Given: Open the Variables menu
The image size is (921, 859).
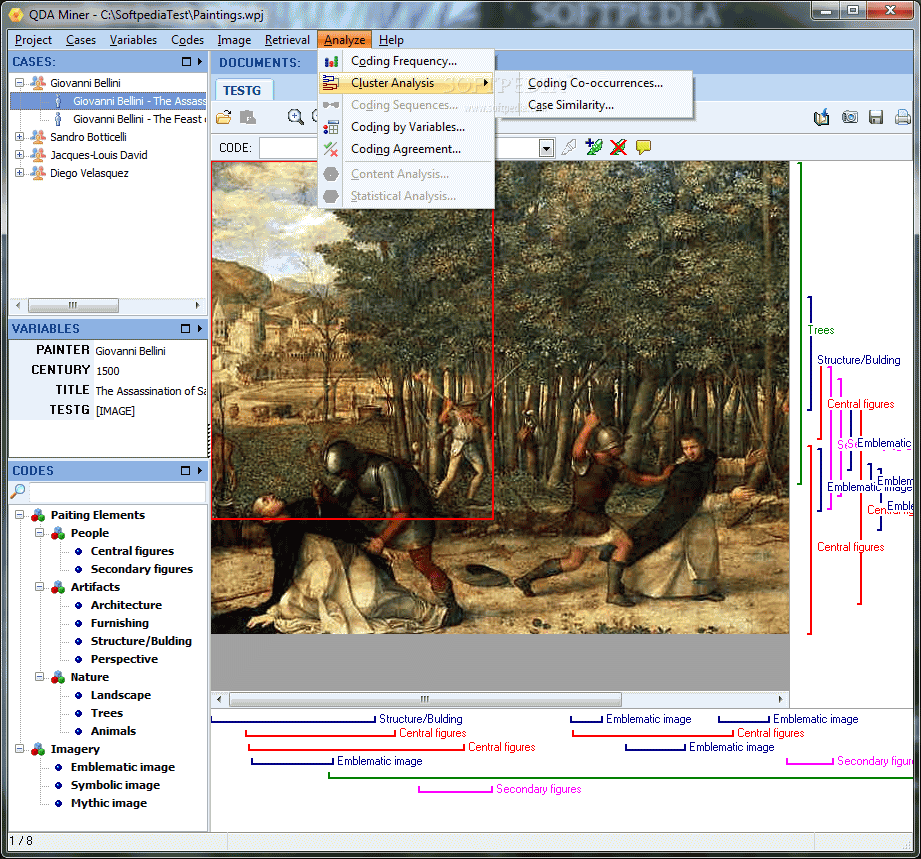Looking at the screenshot, I should [x=133, y=40].
